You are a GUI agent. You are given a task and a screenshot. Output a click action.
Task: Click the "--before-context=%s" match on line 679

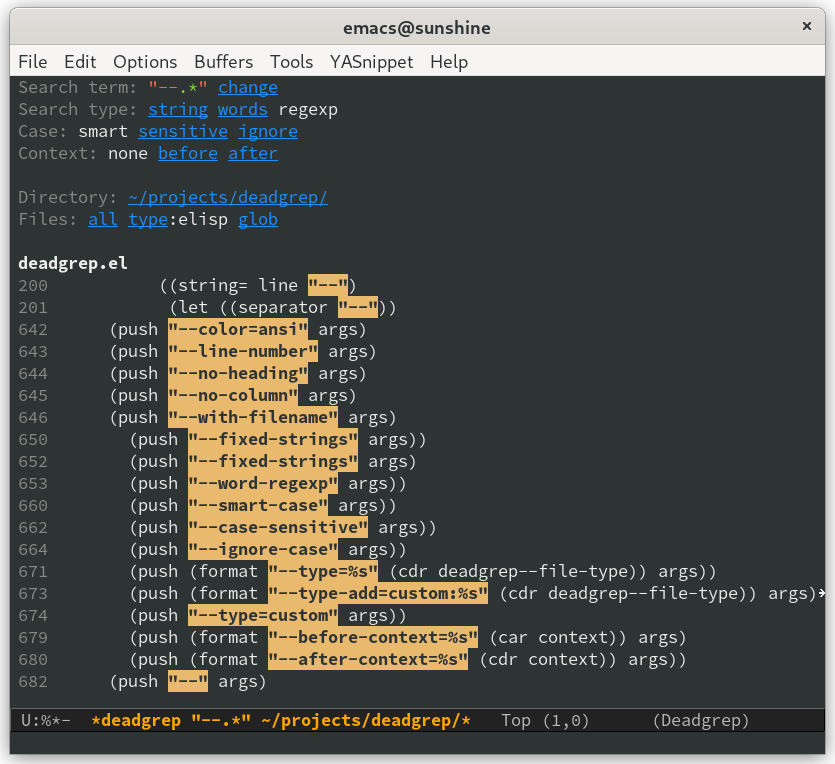click(x=373, y=637)
